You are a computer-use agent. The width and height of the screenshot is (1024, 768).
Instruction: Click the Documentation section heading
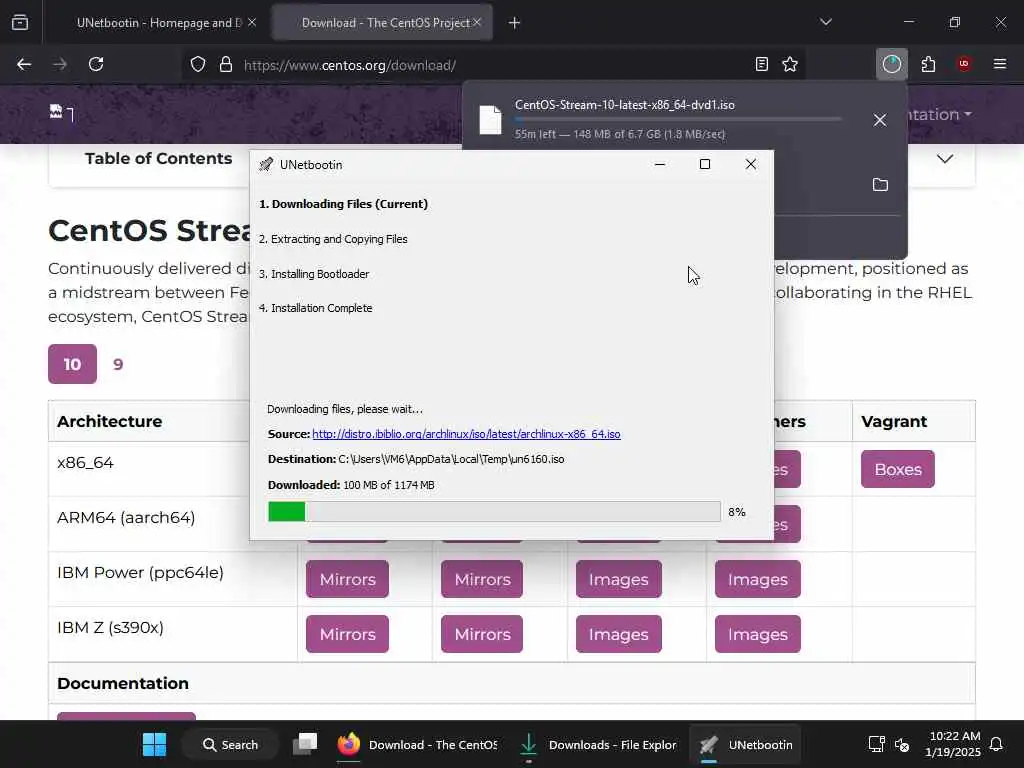point(123,683)
